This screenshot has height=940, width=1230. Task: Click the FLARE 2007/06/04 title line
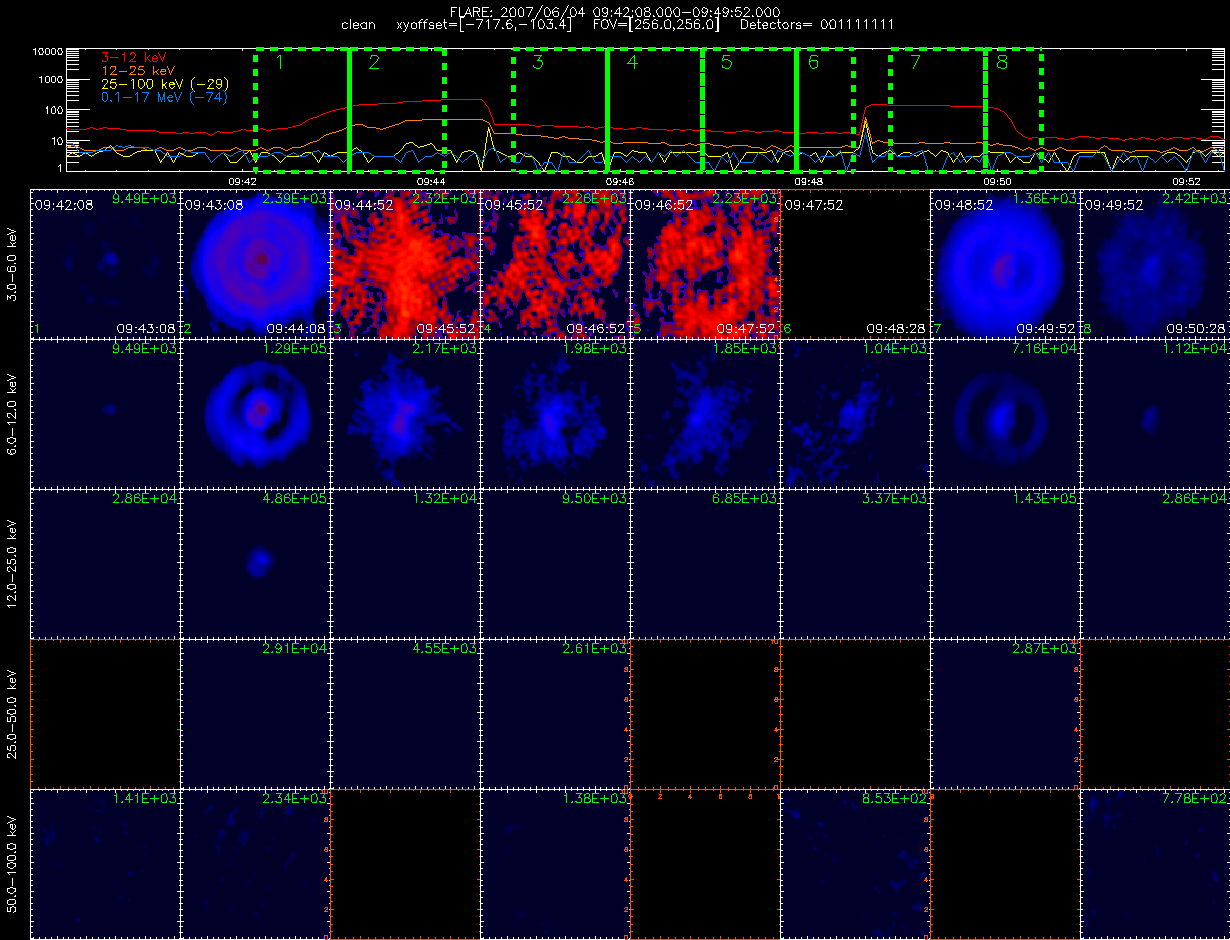tap(615, 10)
